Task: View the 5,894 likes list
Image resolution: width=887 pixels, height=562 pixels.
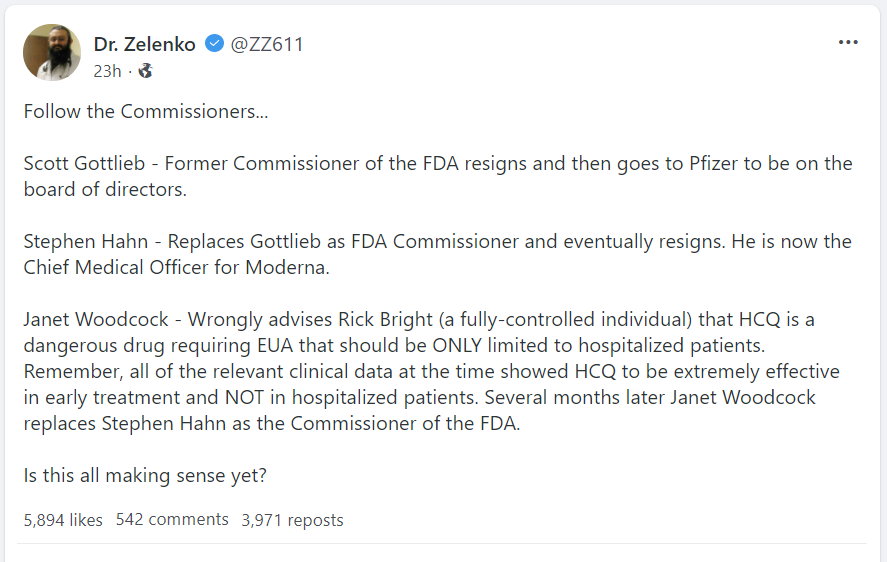Action: 63,520
